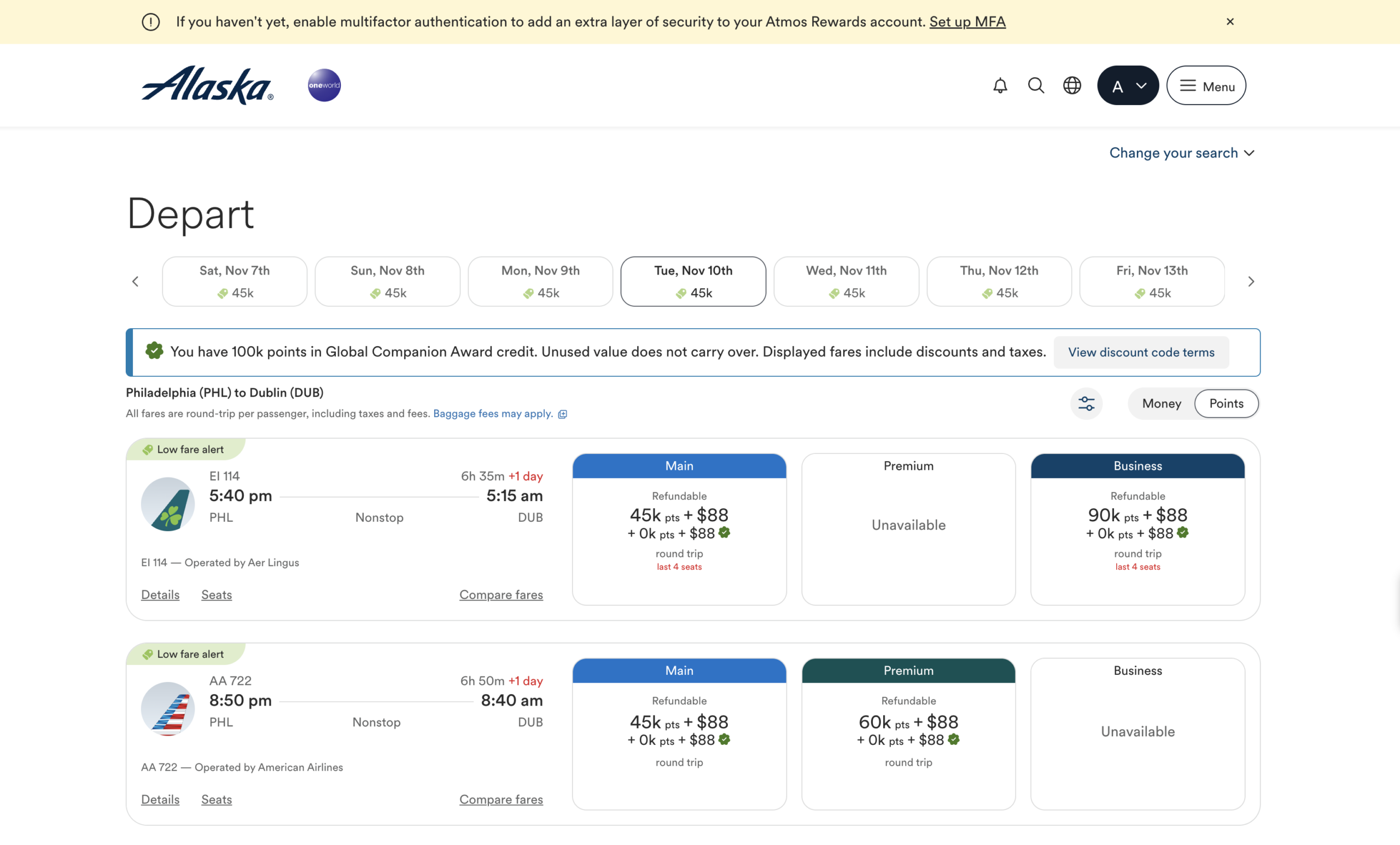Open the language globe icon
1400x845 pixels.
pyautogui.click(x=1072, y=86)
